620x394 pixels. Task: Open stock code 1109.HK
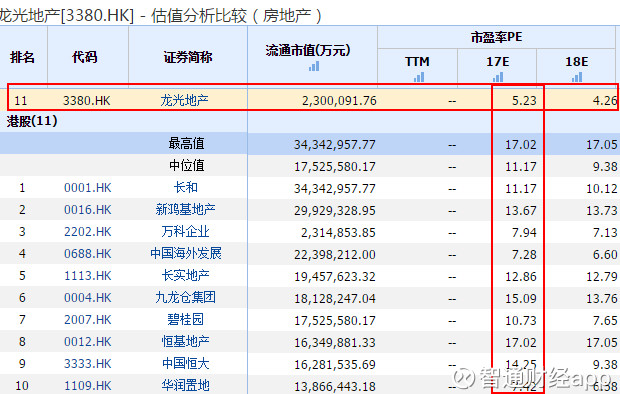pos(88,386)
